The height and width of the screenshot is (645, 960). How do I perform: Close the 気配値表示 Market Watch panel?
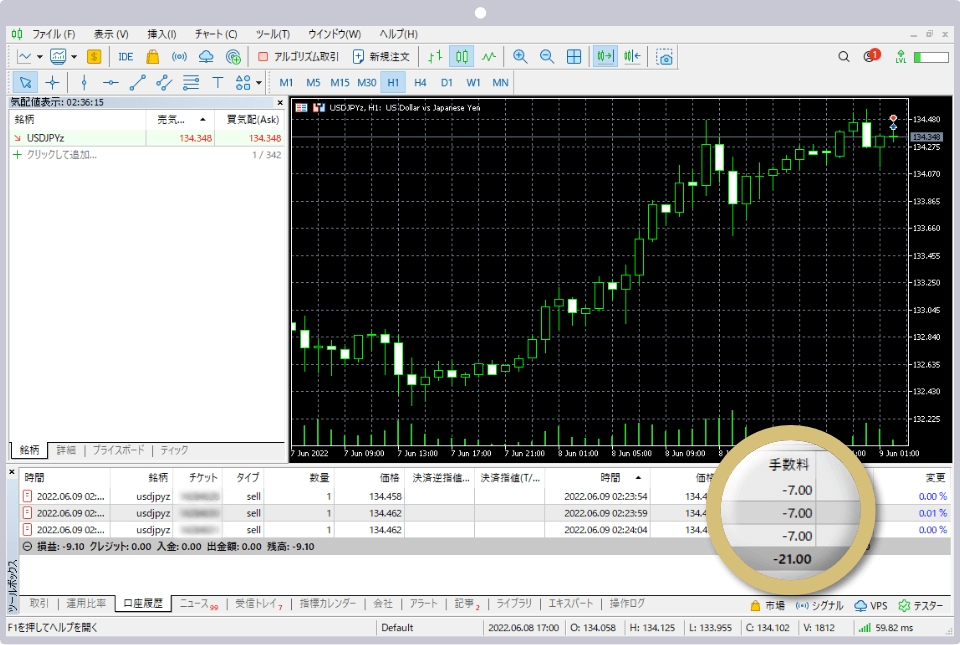(x=280, y=103)
